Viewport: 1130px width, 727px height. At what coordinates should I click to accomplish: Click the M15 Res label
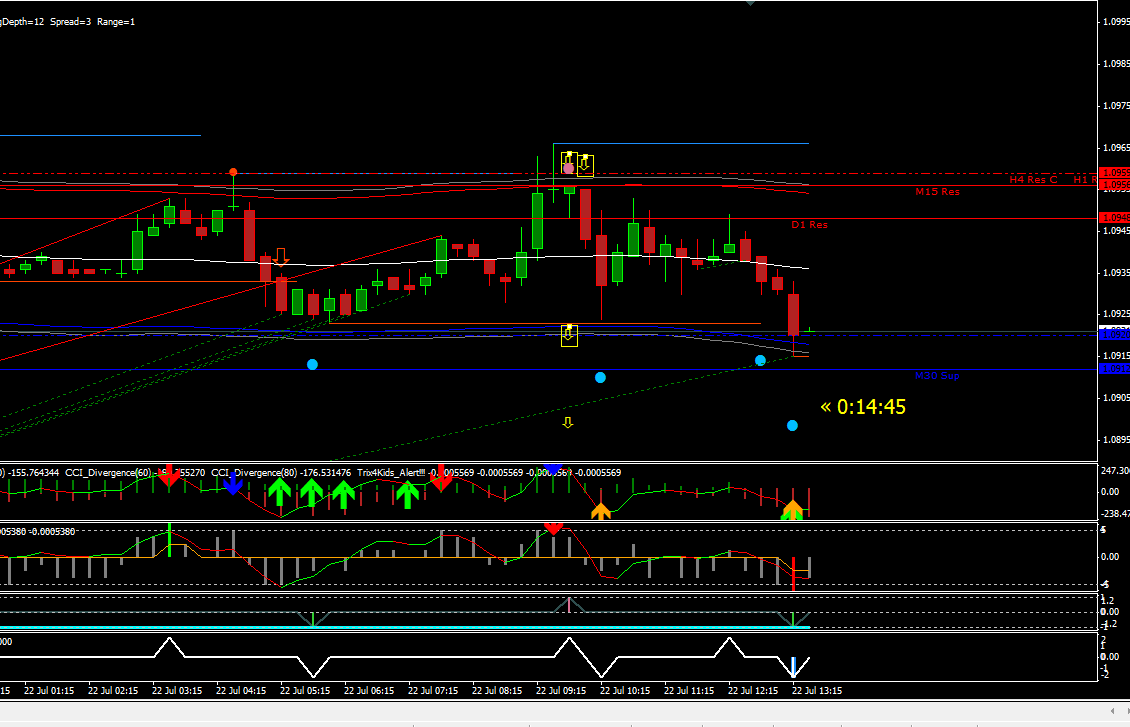(938, 192)
